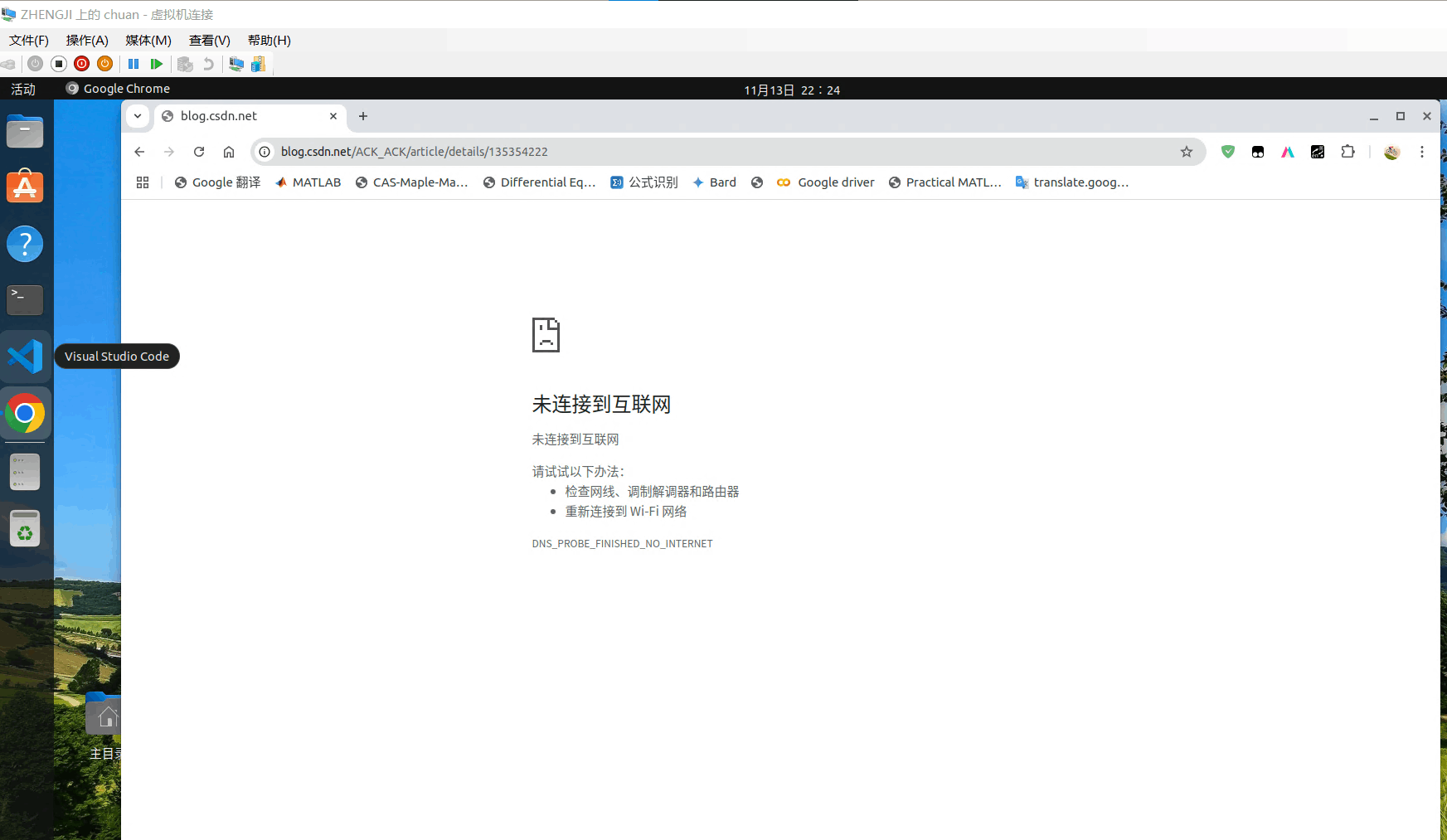Screen dimensions: 1447x840
Task: Create a checkpoint using the toolbar icon
Action: coord(185,64)
